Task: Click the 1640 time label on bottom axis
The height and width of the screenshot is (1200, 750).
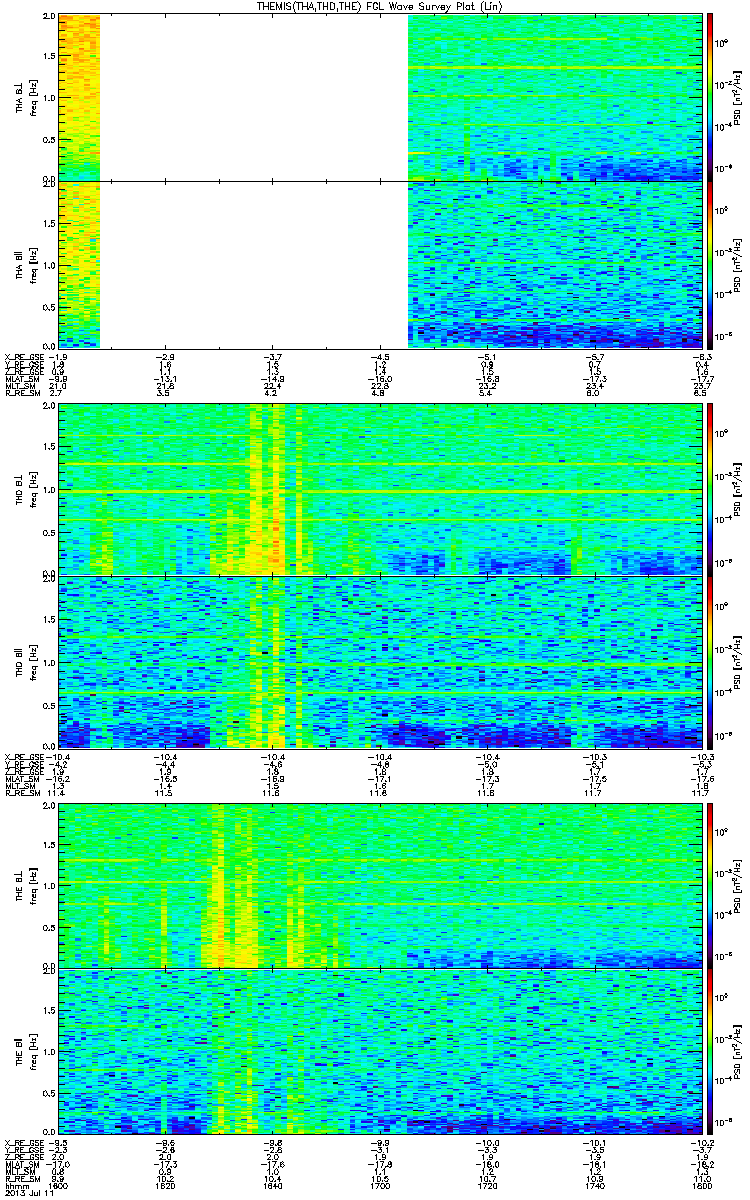Action: (273, 1187)
